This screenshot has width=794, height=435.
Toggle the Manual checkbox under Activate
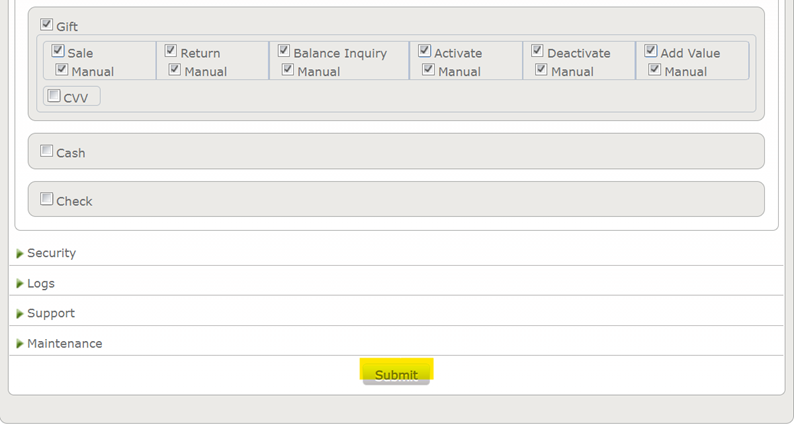click(x=429, y=70)
